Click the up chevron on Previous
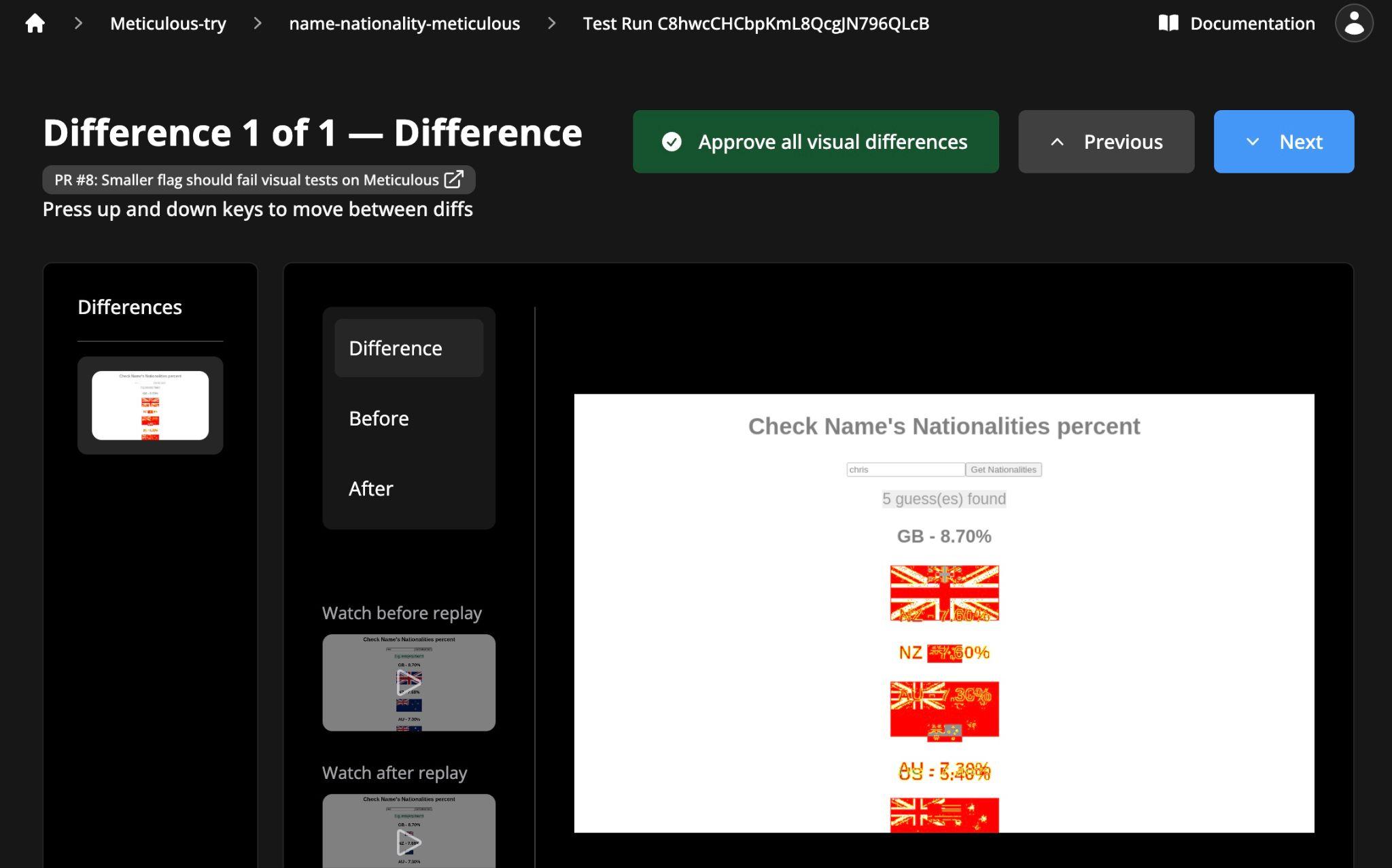Screen dimensions: 1392x868 tap(1057, 142)
